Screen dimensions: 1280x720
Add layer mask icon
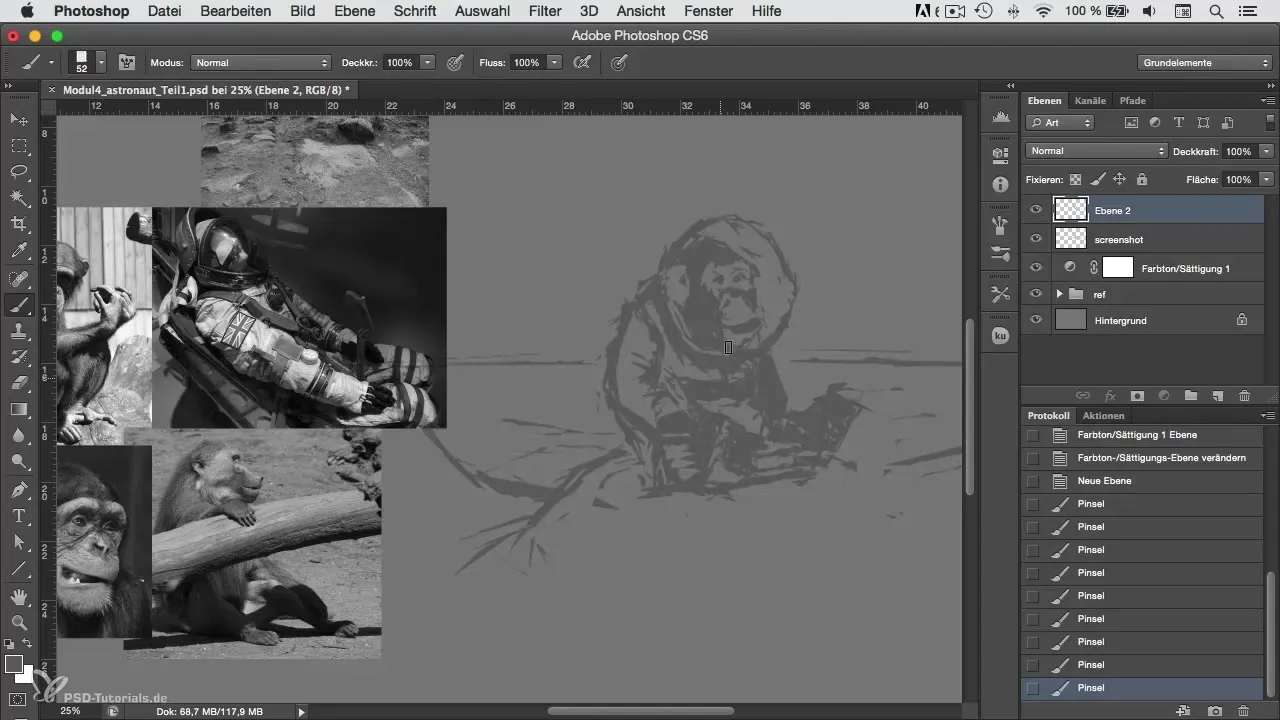coord(1137,396)
